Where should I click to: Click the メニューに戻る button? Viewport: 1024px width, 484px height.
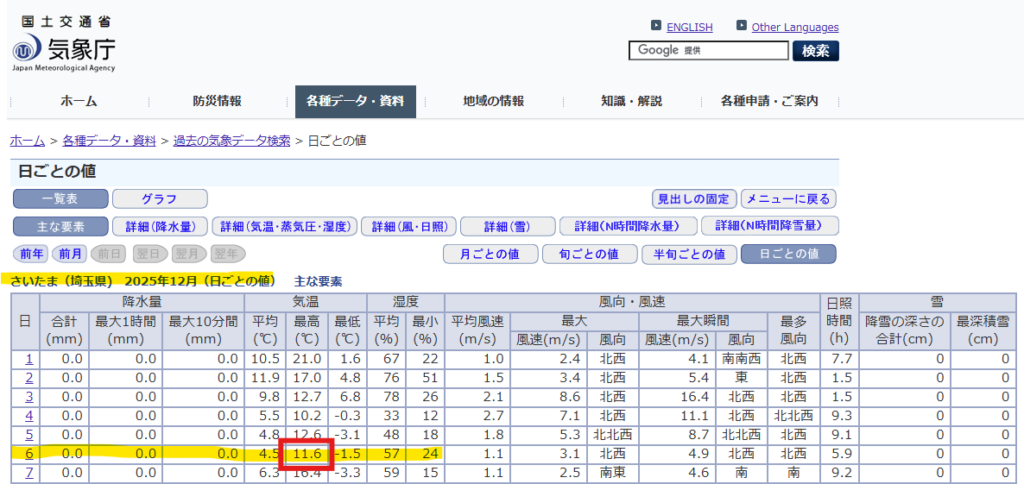(789, 199)
